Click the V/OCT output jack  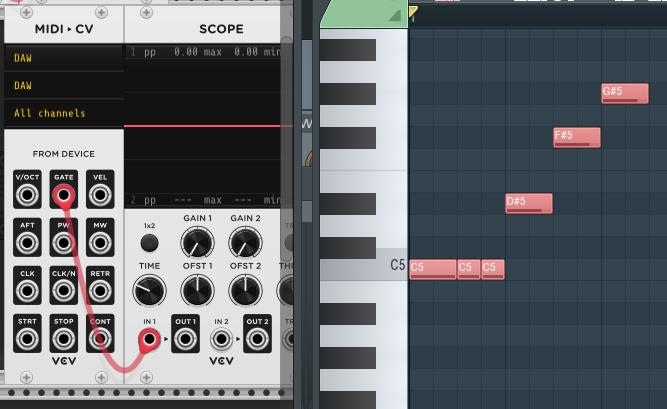pyautogui.click(x=27, y=191)
